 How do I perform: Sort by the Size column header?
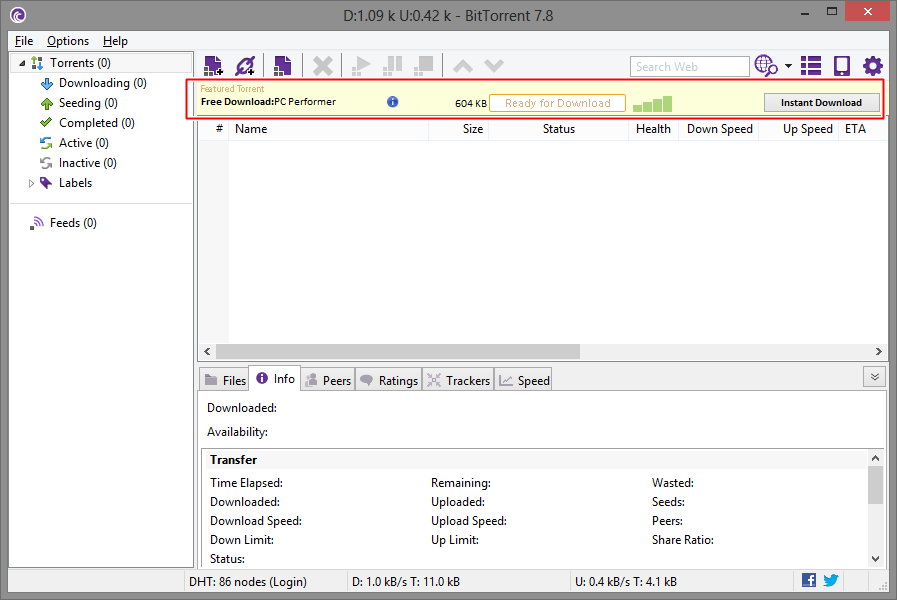click(x=459, y=129)
